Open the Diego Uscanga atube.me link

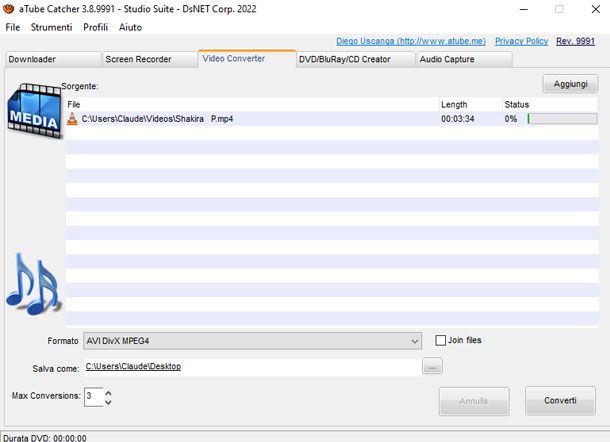coord(411,41)
